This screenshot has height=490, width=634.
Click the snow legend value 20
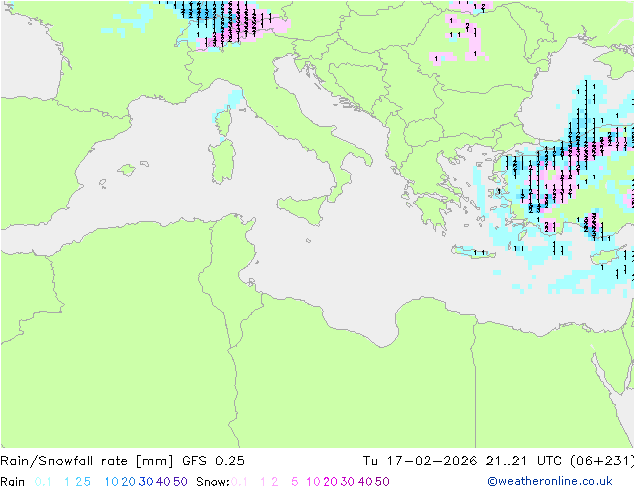tap(330, 482)
